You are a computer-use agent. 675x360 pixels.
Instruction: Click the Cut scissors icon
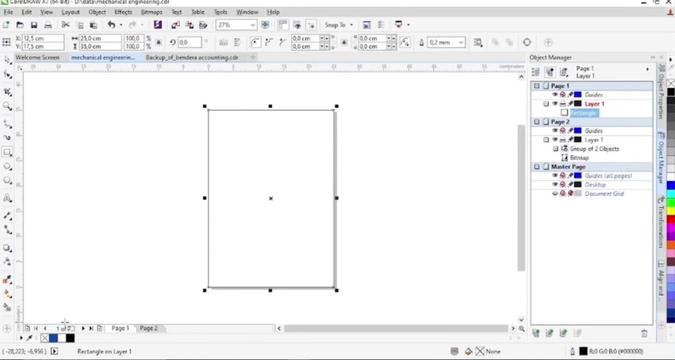[x=65, y=25]
